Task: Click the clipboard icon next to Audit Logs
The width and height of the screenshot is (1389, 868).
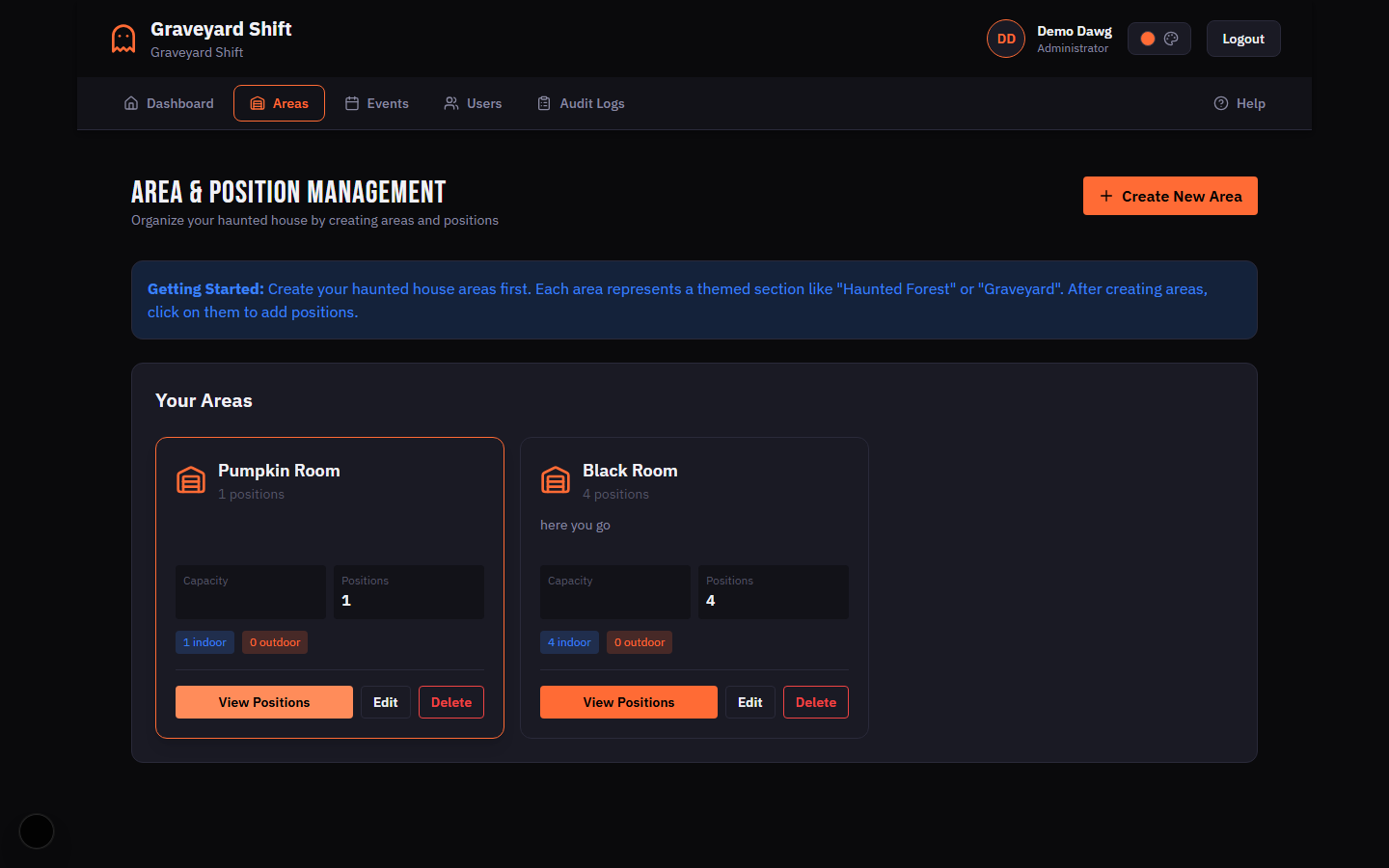Action: (544, 102)
